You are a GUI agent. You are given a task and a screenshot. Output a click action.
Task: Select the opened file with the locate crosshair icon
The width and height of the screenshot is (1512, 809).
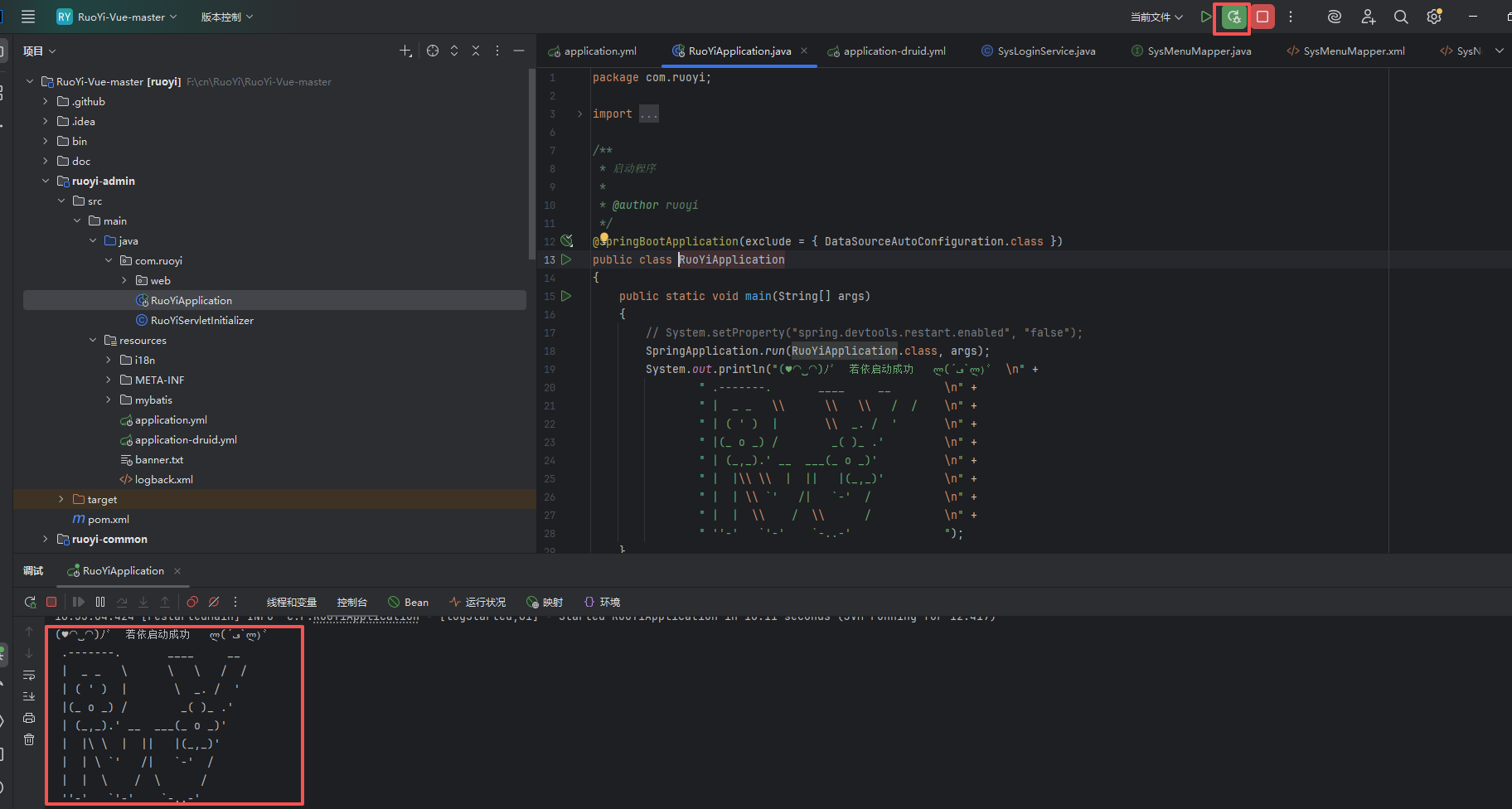(x=433, y=51)
